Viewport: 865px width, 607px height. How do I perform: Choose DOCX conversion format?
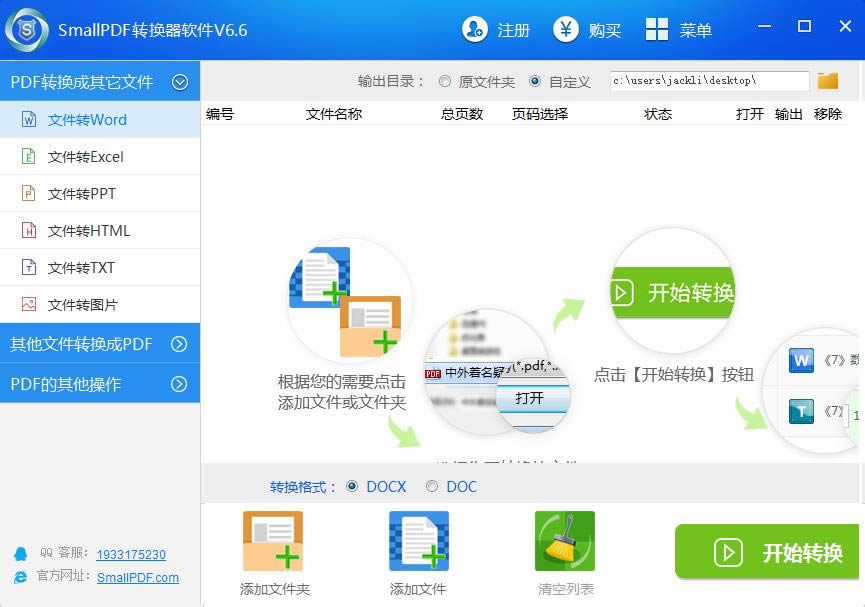[352, 486]
